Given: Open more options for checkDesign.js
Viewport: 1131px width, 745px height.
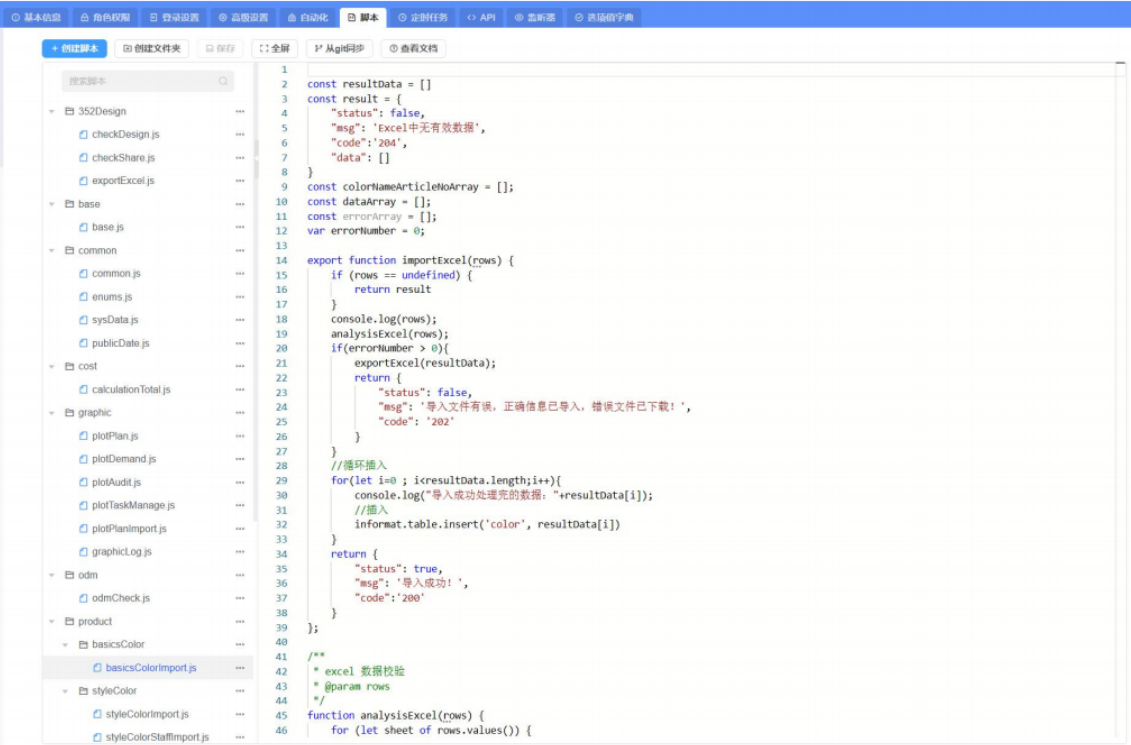Looking at the screenshot, I should (x=240, y=134).
